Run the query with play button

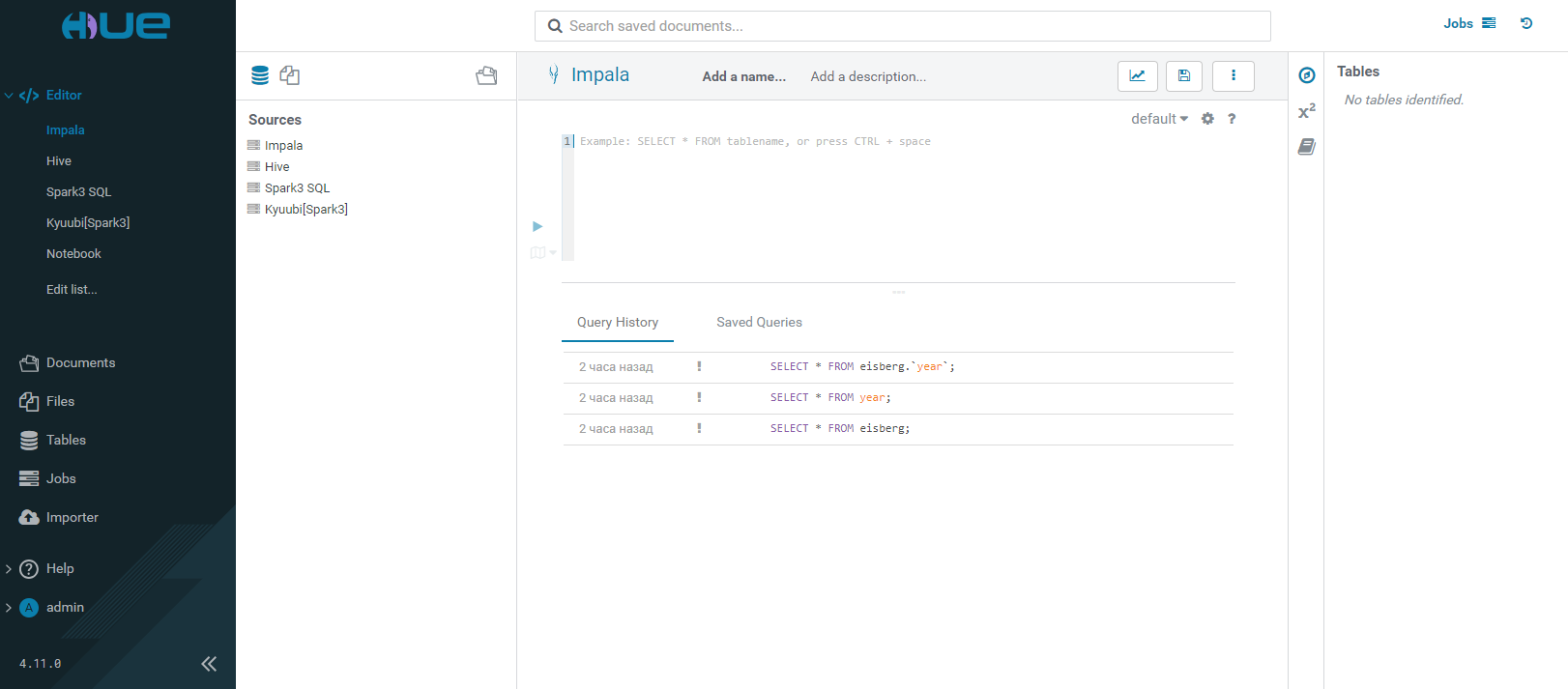coord(537,226)
